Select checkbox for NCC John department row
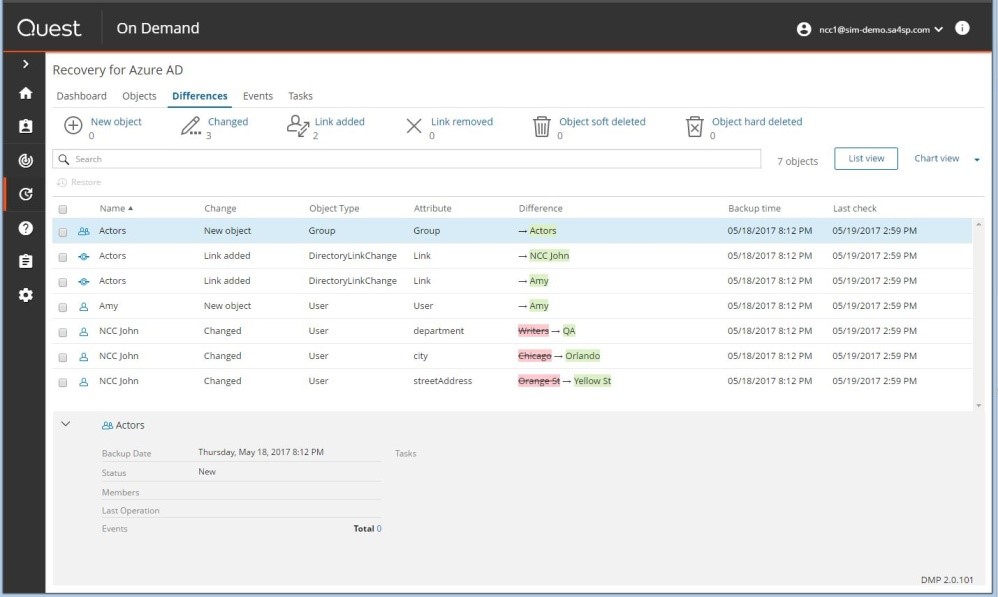 point(63,331)
